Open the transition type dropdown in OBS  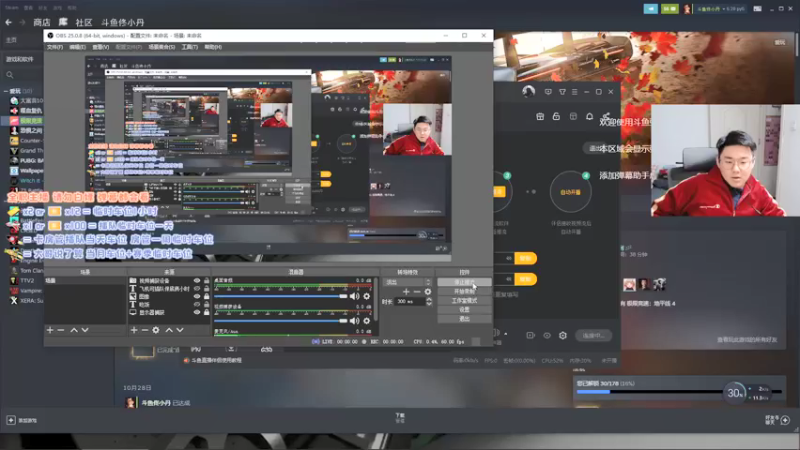[408, 282]
